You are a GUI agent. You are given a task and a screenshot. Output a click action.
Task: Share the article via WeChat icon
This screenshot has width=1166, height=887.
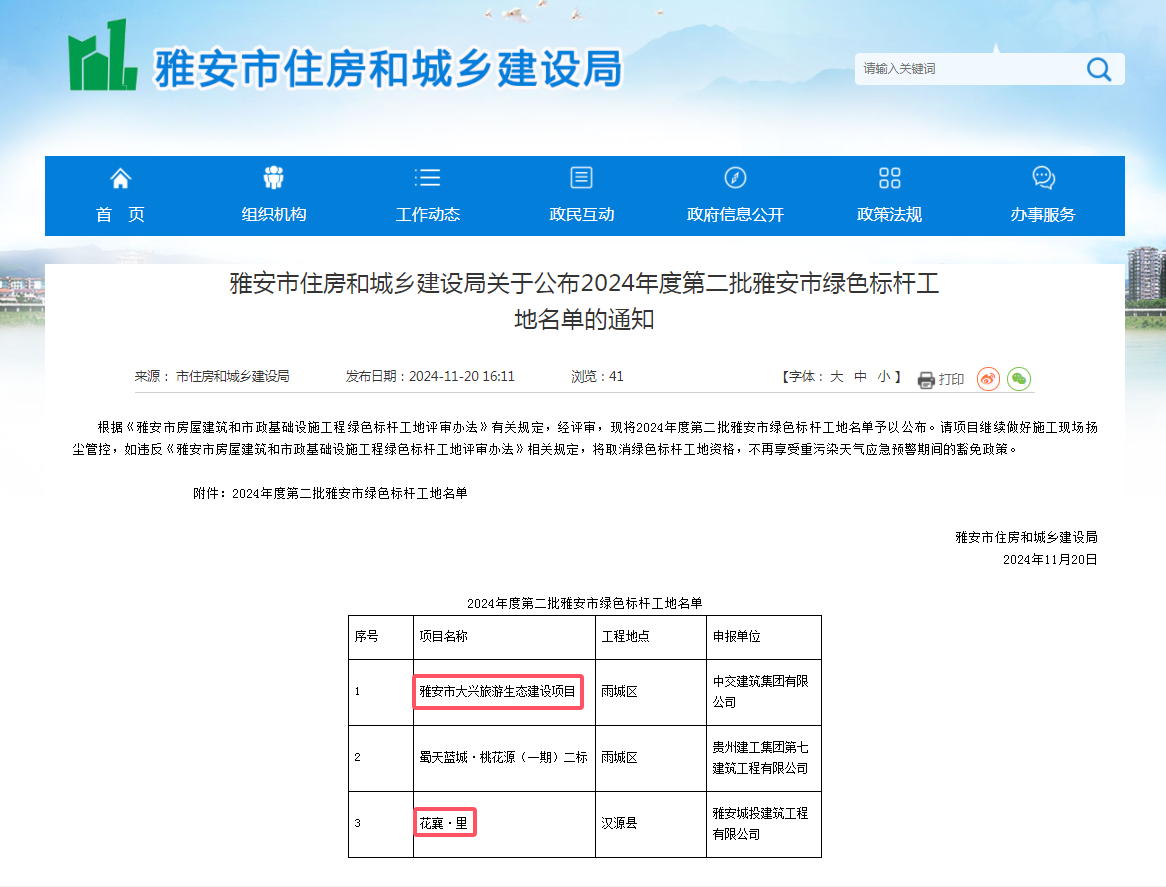(1019, 379)
